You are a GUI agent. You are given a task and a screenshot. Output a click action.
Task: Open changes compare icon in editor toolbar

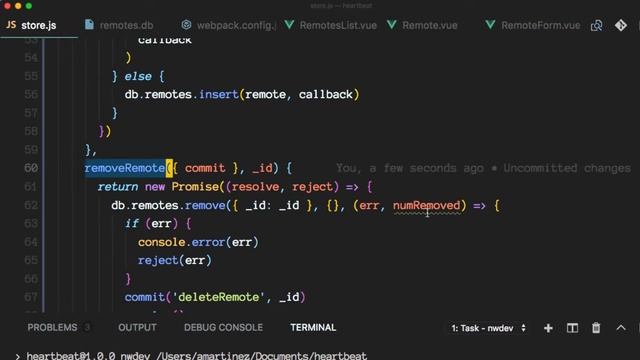click(596, 25)
